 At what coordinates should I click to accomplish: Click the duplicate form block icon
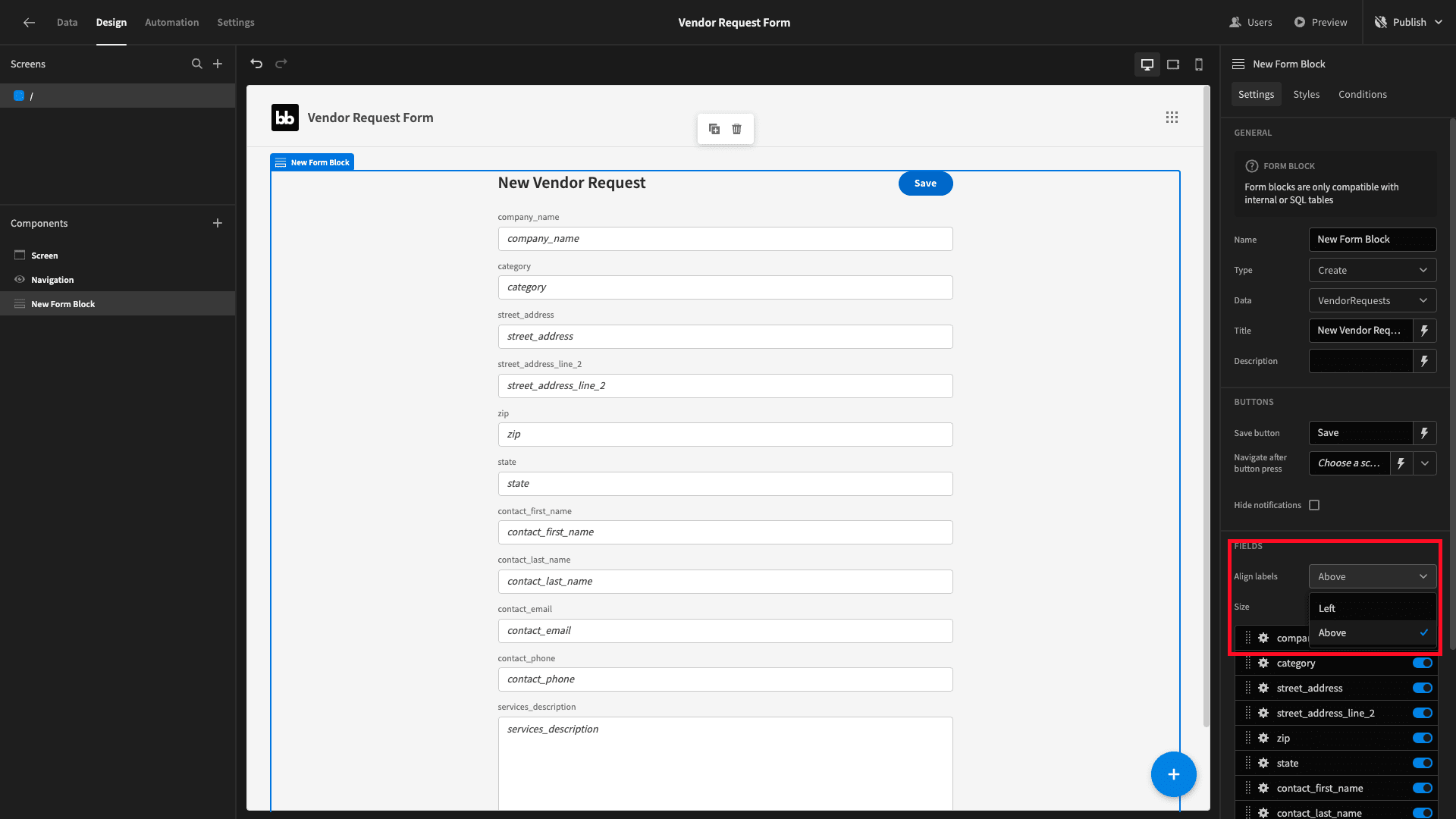point(714,129)
